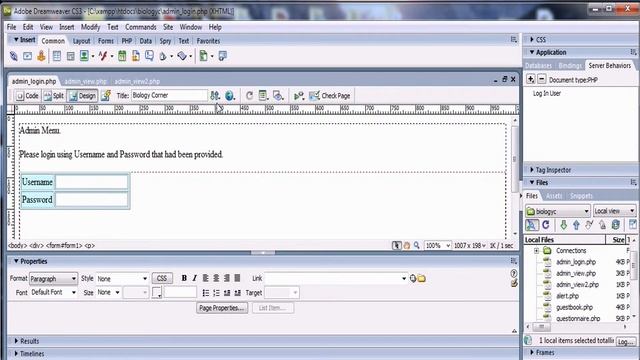Switch to the Forms insert tab
The width and height of the screenshot is (640, 360).
point(106,41)
